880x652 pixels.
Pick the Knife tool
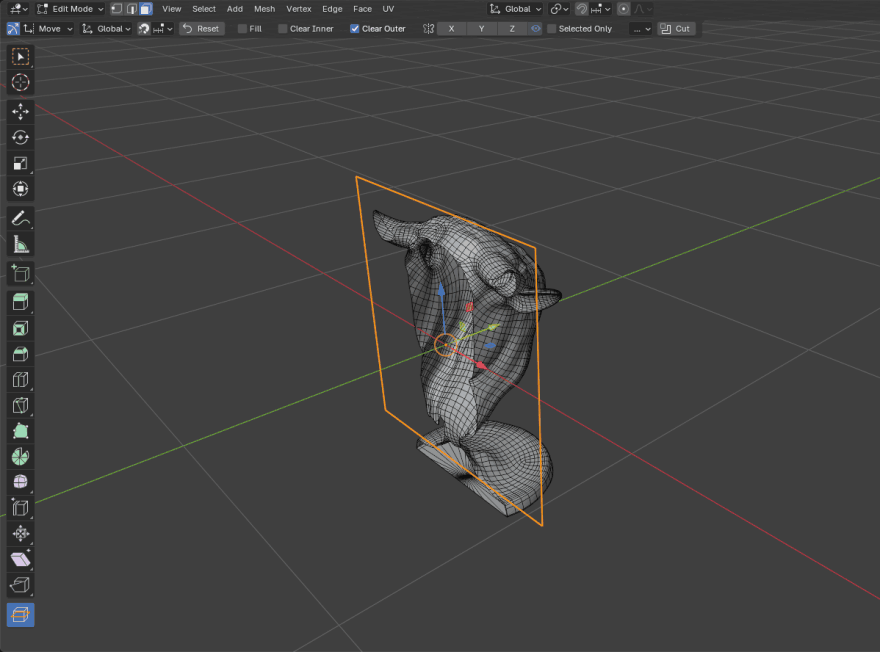[20, 406]
